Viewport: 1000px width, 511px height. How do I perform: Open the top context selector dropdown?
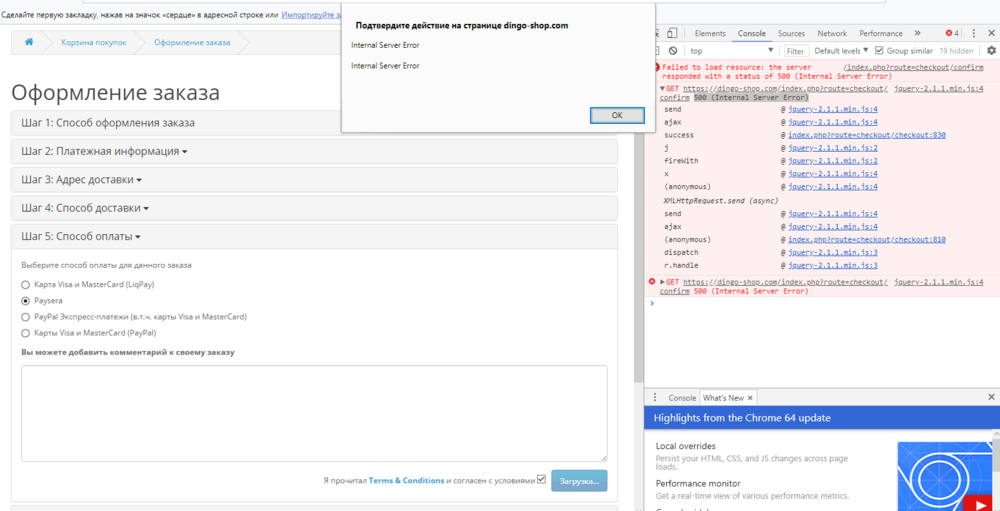(x=731, y=51)
